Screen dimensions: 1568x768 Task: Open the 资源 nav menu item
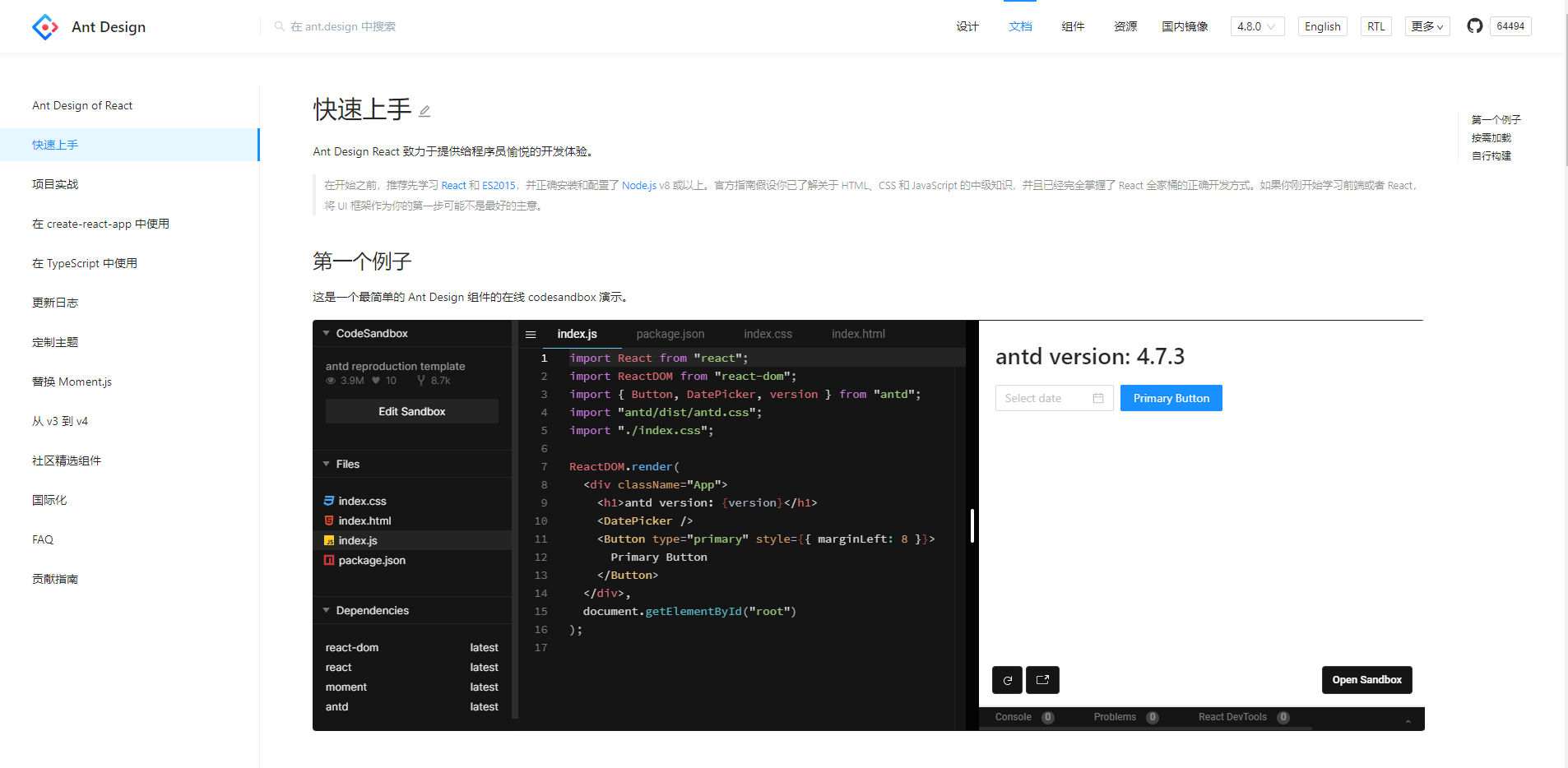tap(1125, 26)
